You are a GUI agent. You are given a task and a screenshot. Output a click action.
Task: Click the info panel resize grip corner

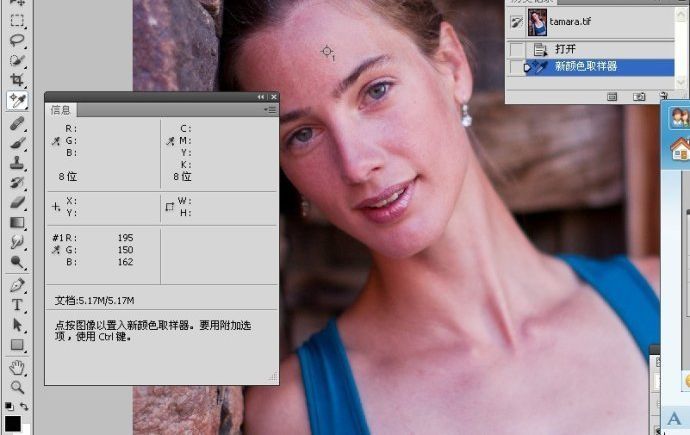tap(273, 377)
